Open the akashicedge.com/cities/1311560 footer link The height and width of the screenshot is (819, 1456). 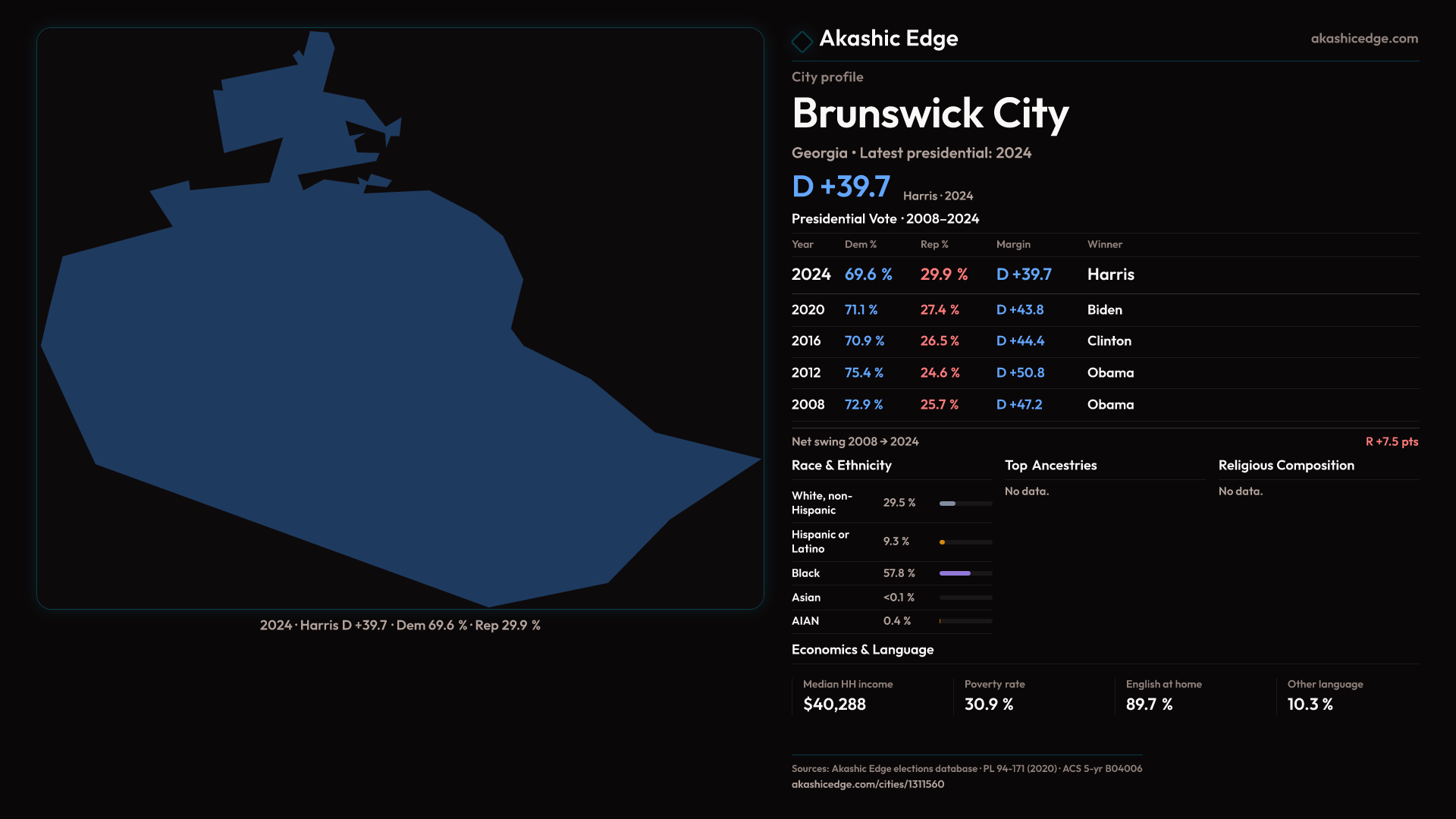point(868,784)
